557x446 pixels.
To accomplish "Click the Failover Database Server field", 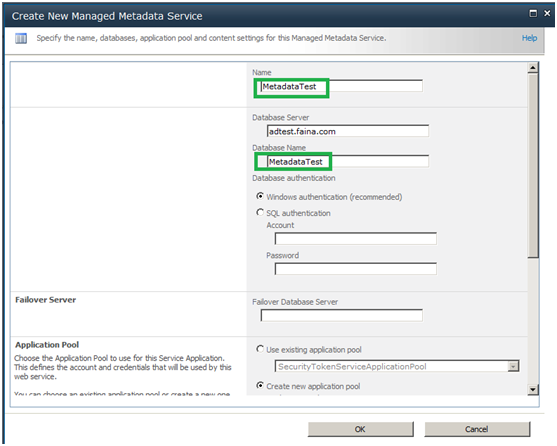I will pos(341,315).
